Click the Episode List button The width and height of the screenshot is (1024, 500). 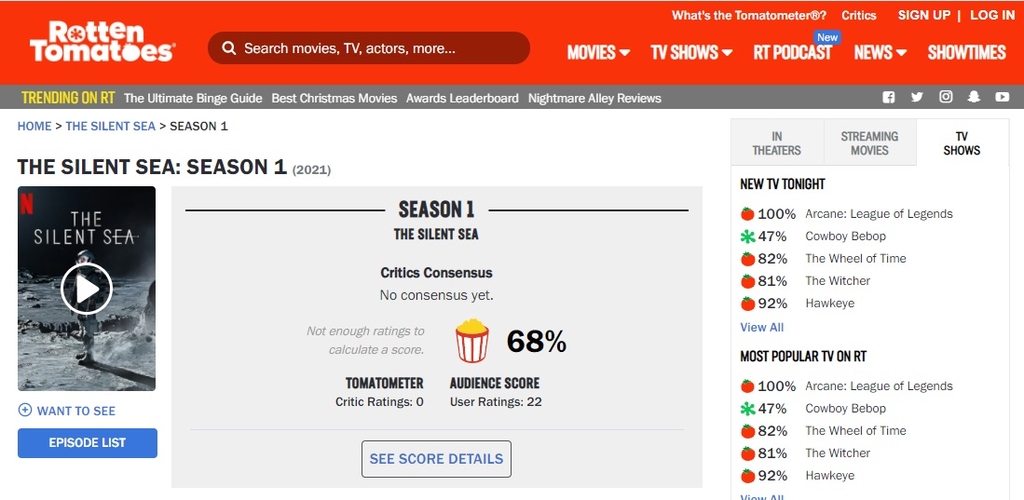click(87, 443)
